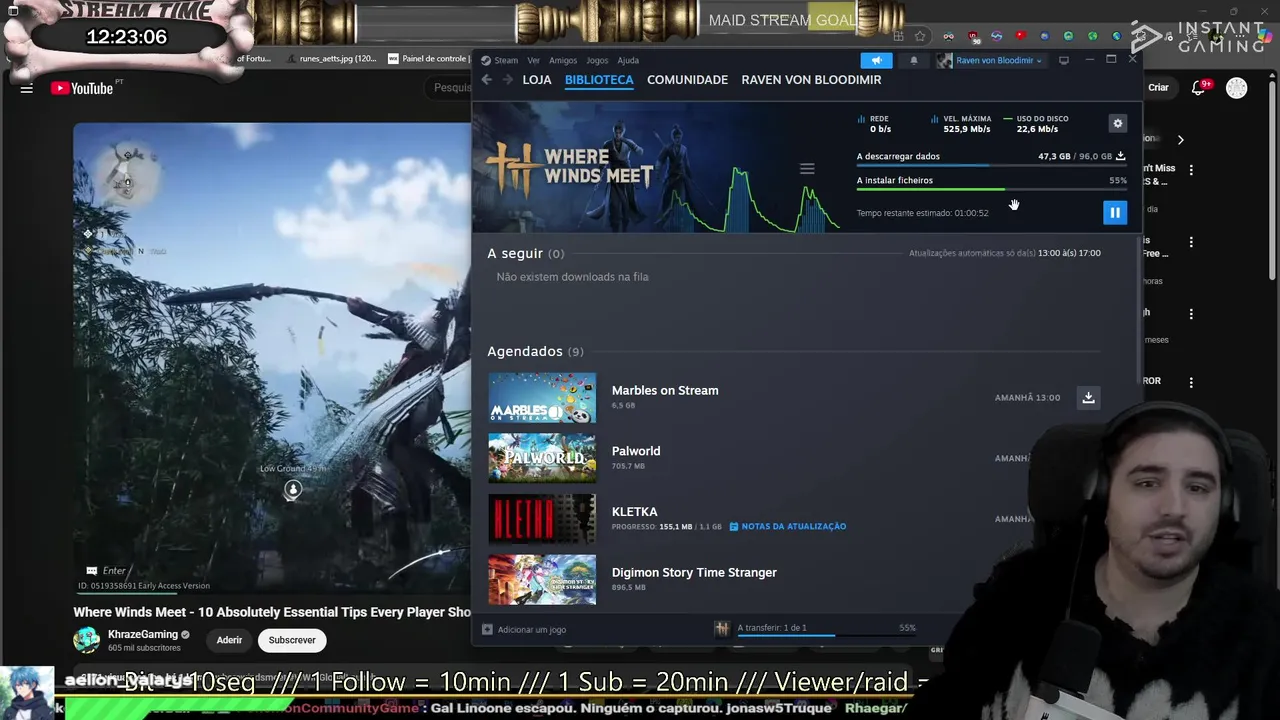Switch to the LOJA tab

tap(537, 80)
